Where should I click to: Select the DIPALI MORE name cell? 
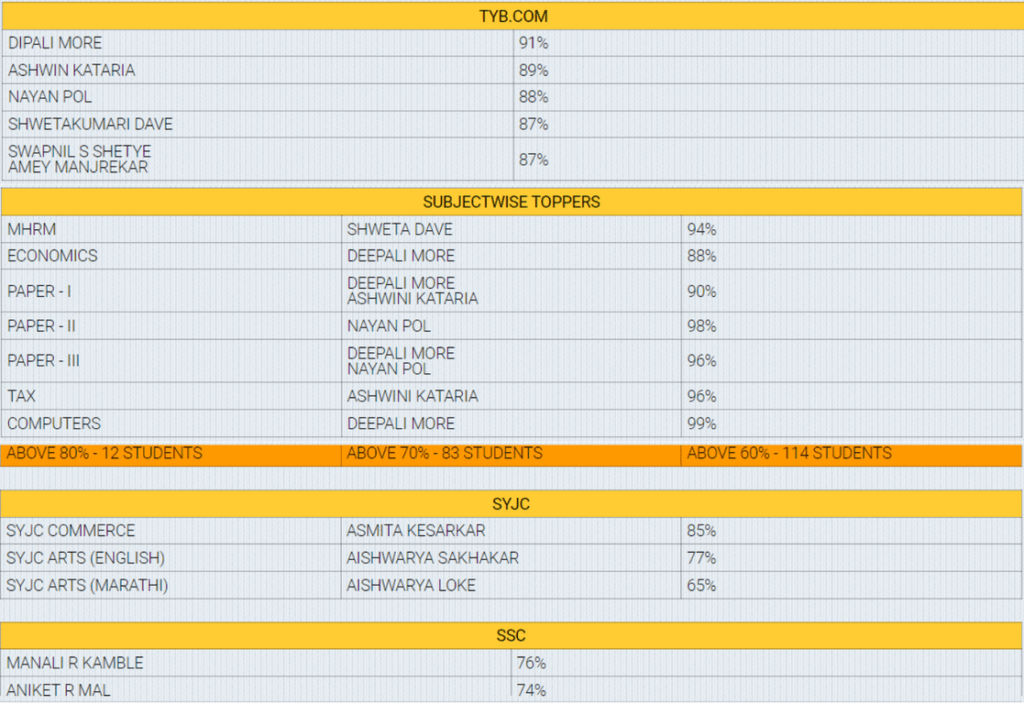tap(258, 43)
